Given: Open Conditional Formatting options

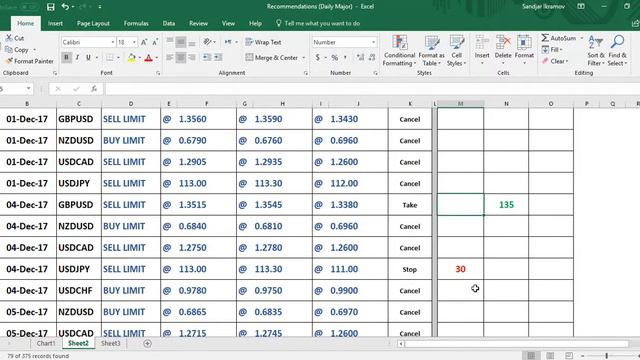Looking at the screenshot, I should pos(399,51).
